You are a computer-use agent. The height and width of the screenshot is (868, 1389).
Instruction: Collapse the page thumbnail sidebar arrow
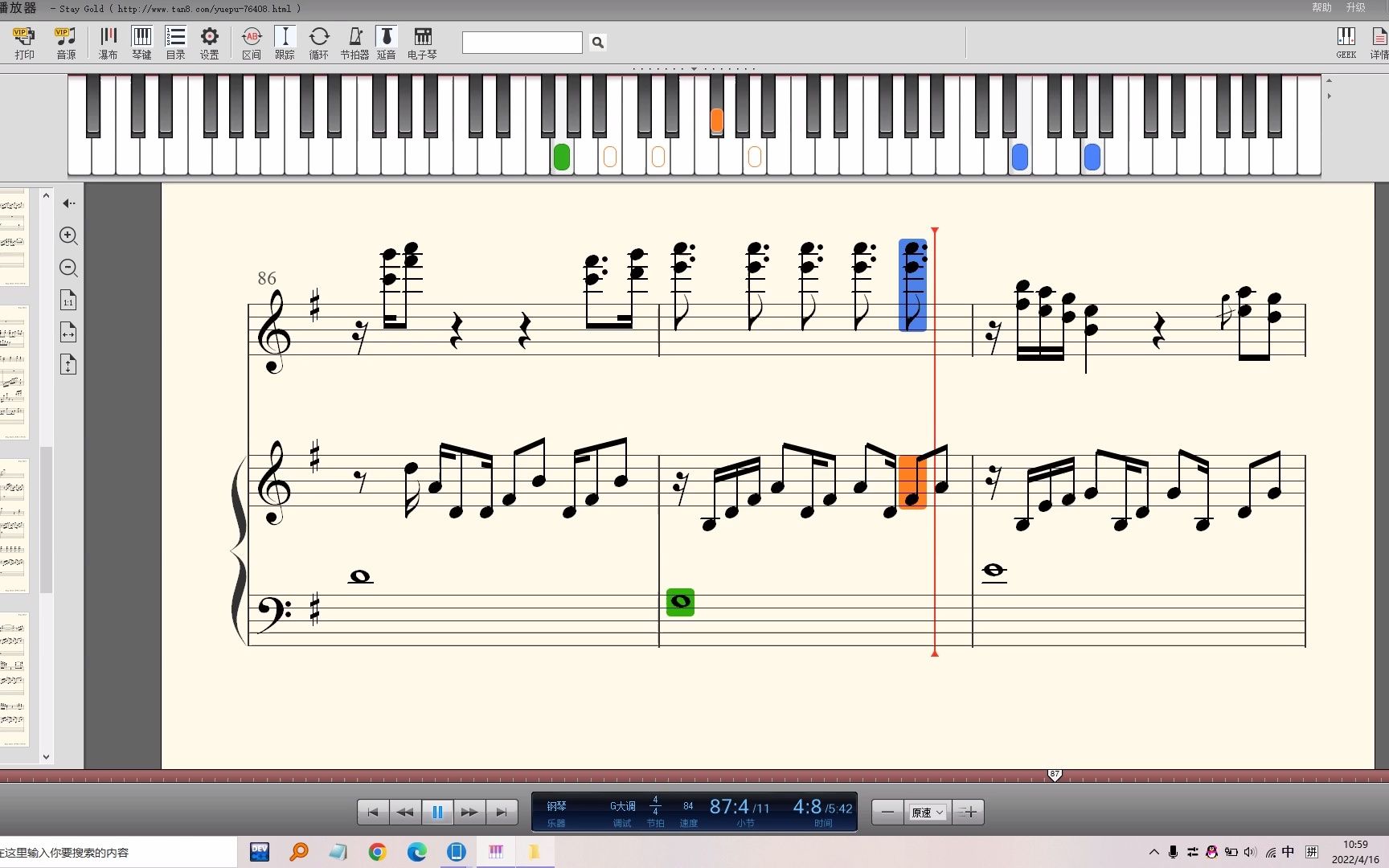click(x=69, y=203)
